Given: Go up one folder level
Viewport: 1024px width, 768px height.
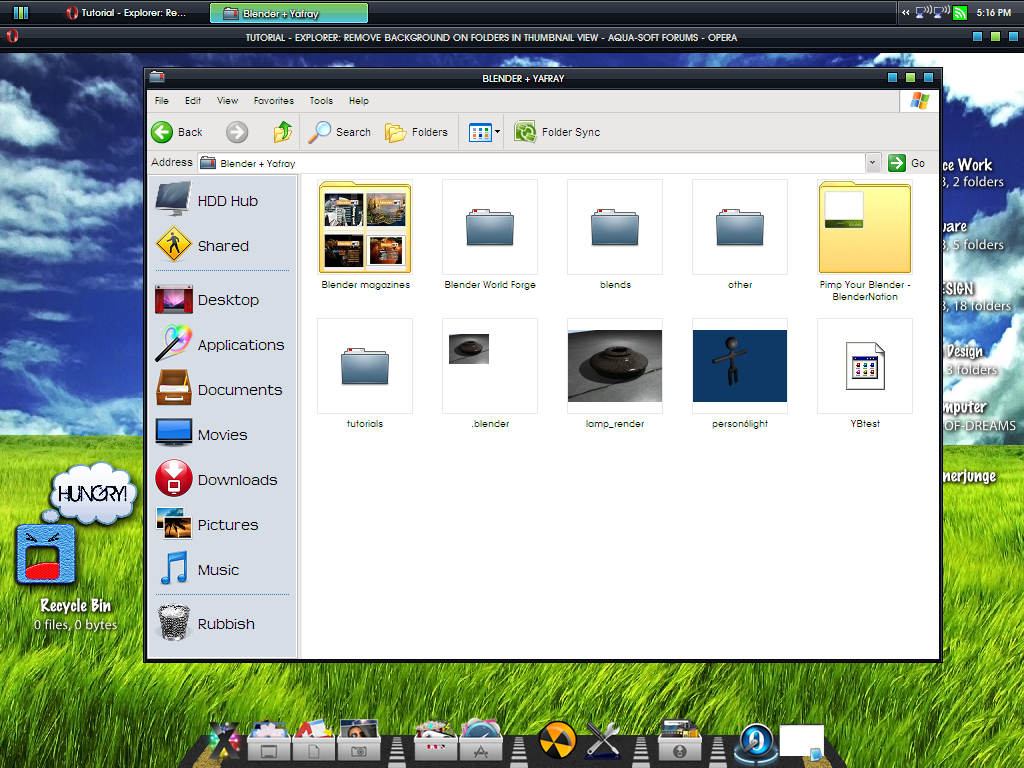Looking at the screenshot, I should 283,132.
